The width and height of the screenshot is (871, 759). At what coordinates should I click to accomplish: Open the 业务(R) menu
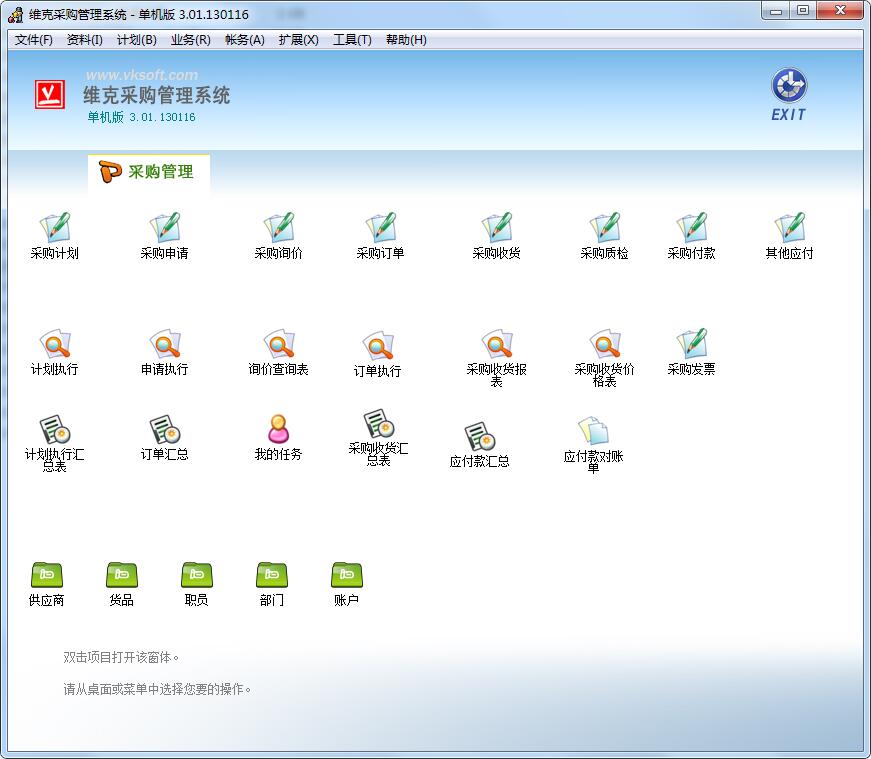(191, 40)
